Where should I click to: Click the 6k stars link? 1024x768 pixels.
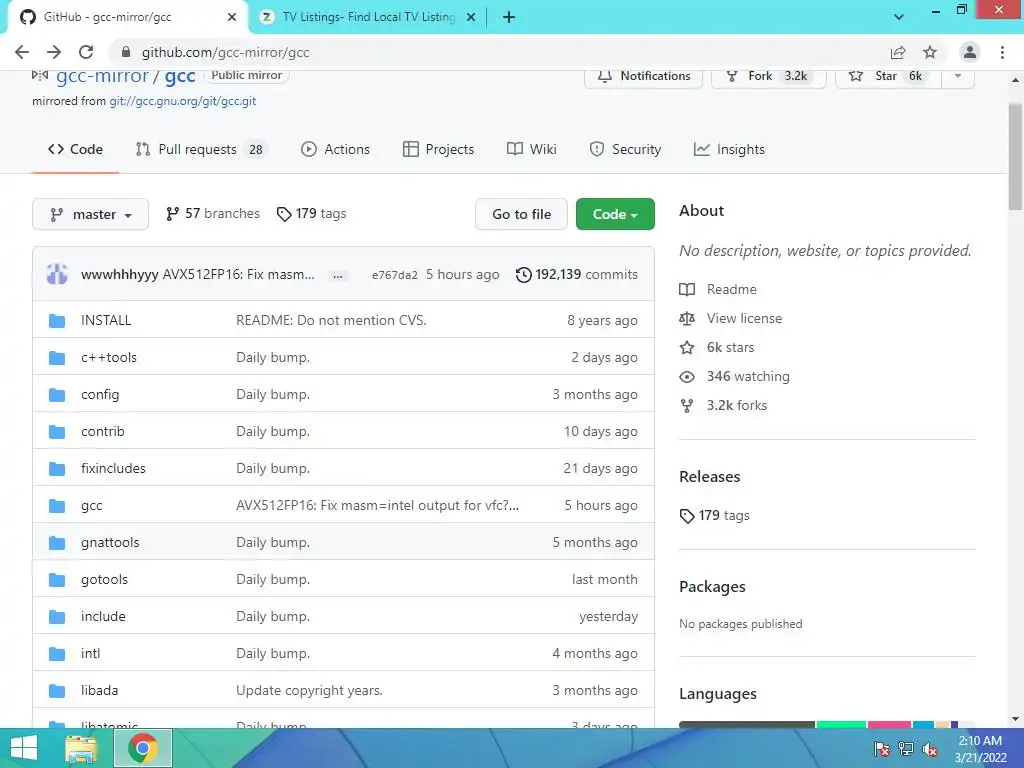coord(717,347)
